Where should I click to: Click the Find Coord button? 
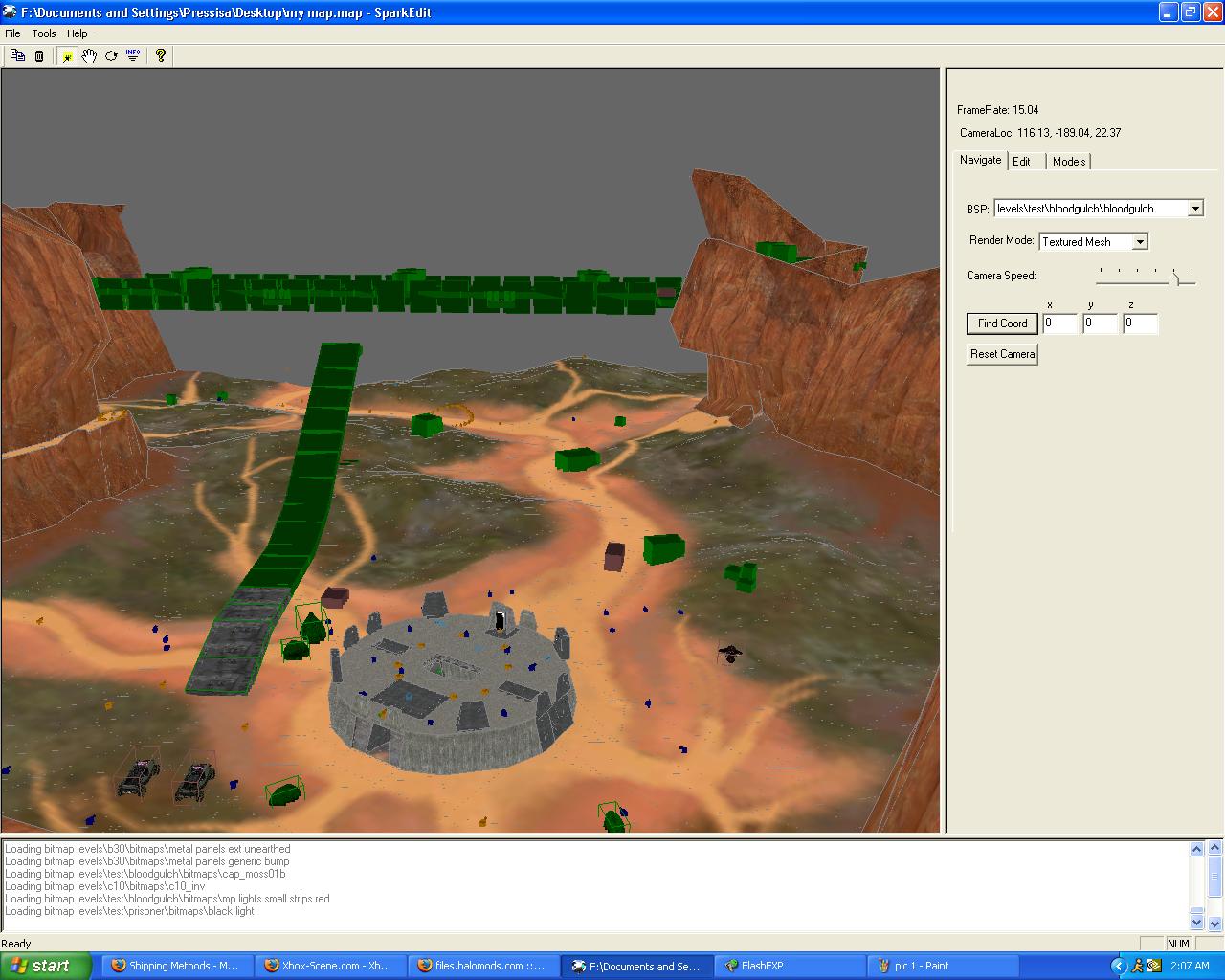pyautogui.click(x=1002, y=323)
